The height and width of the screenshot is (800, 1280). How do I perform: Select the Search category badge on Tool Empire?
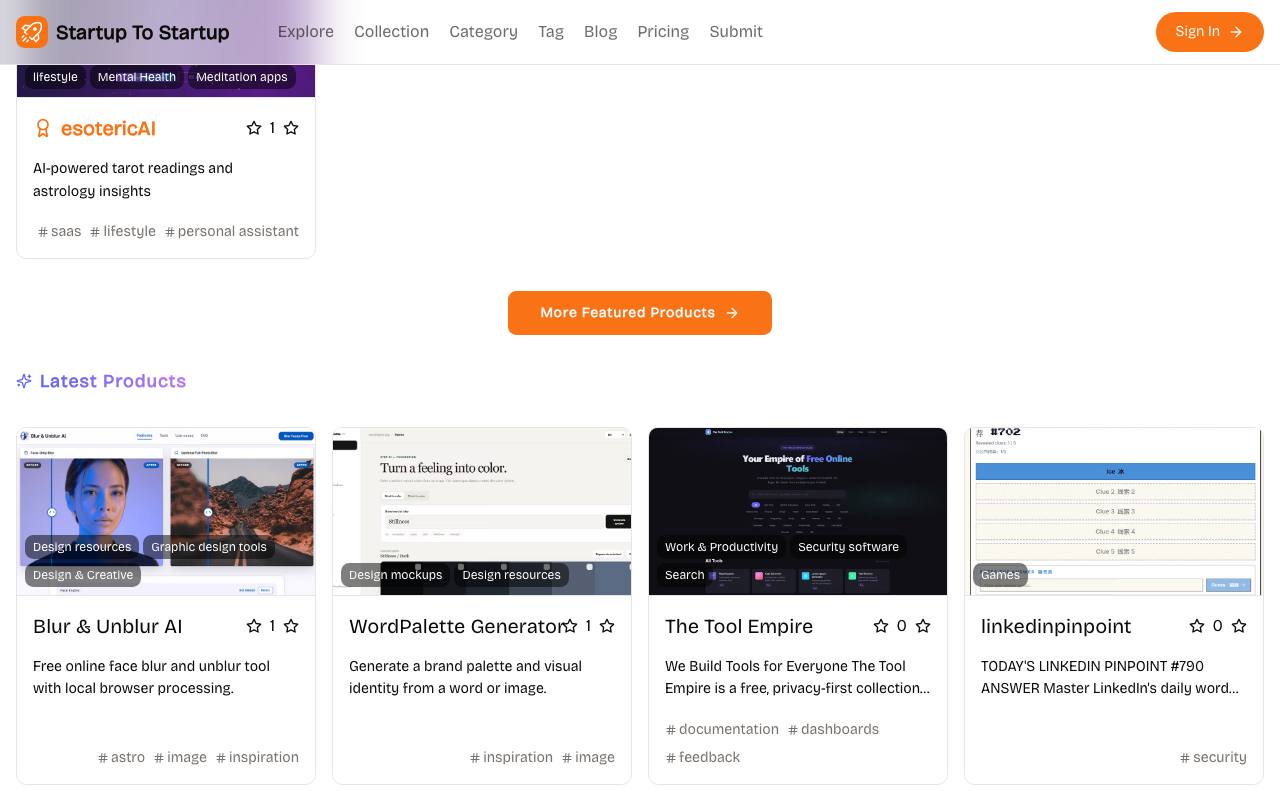685,575
